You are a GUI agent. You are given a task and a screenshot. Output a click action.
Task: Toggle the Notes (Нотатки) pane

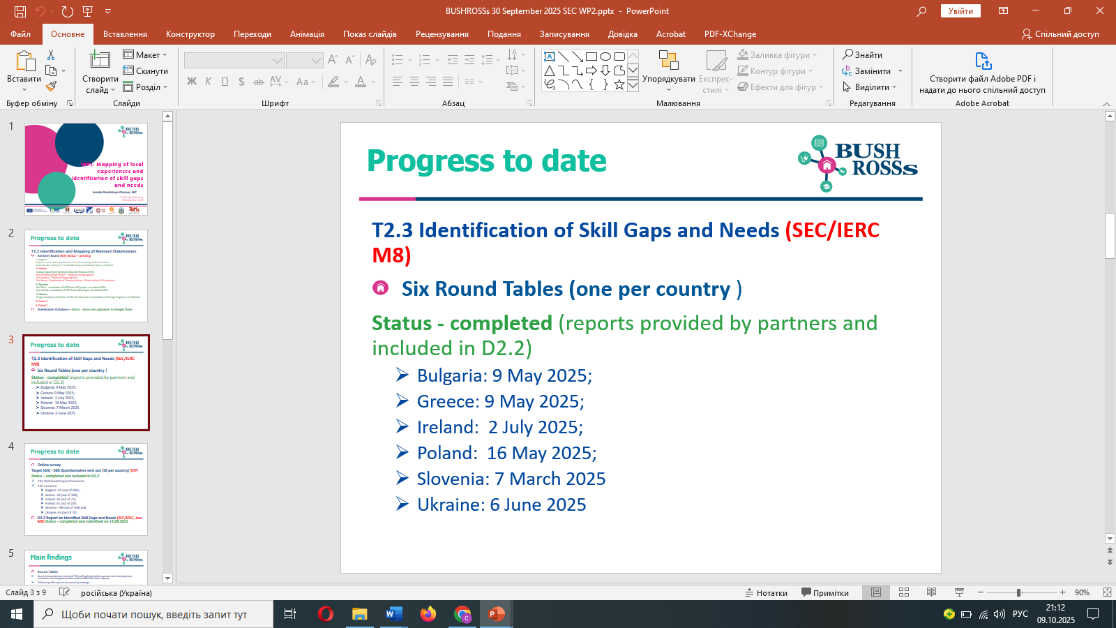tap(765, 592)
